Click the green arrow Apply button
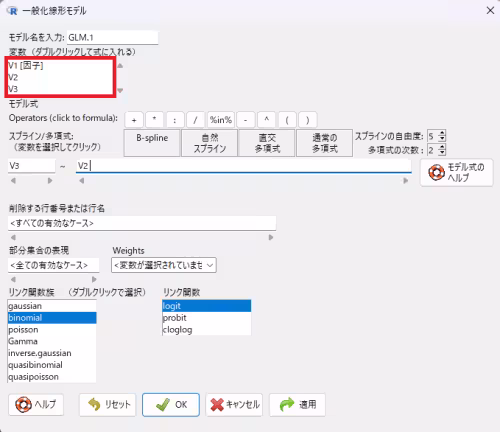 [x=297, y=405]
